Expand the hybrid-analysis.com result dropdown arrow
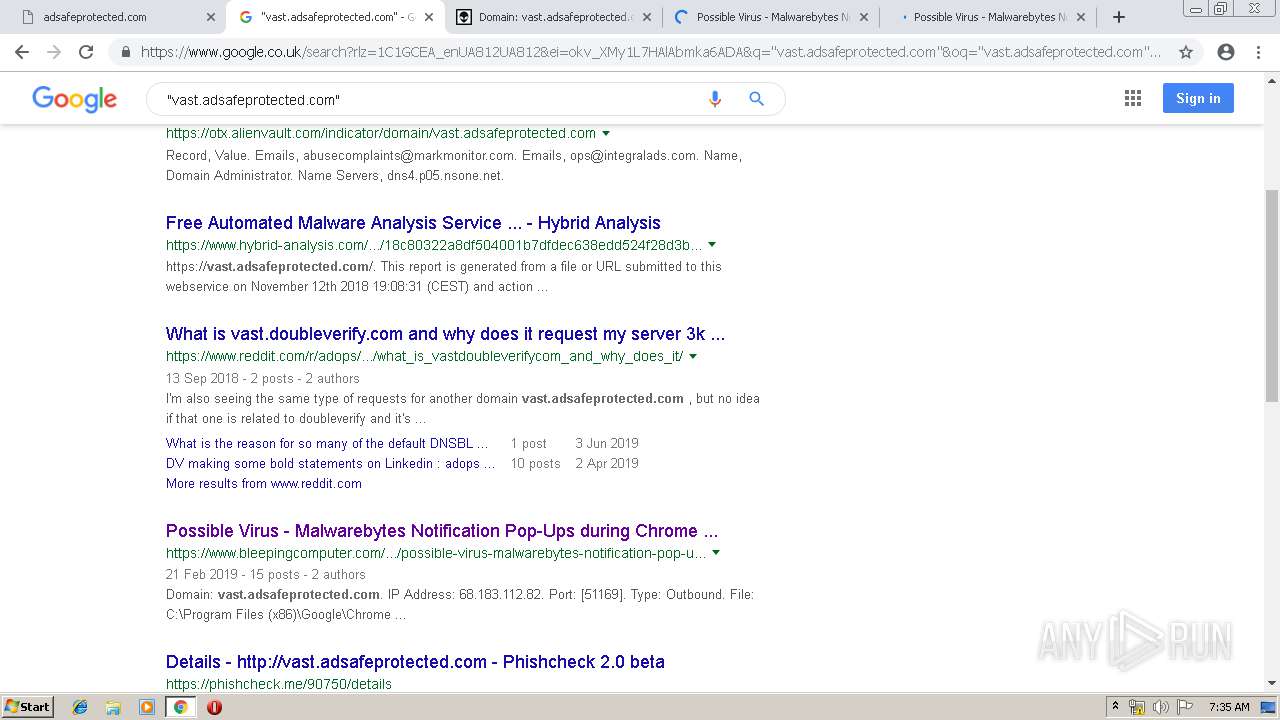Image resolution: width=1280 pixels, height=720 pixels. pos(712,245)
